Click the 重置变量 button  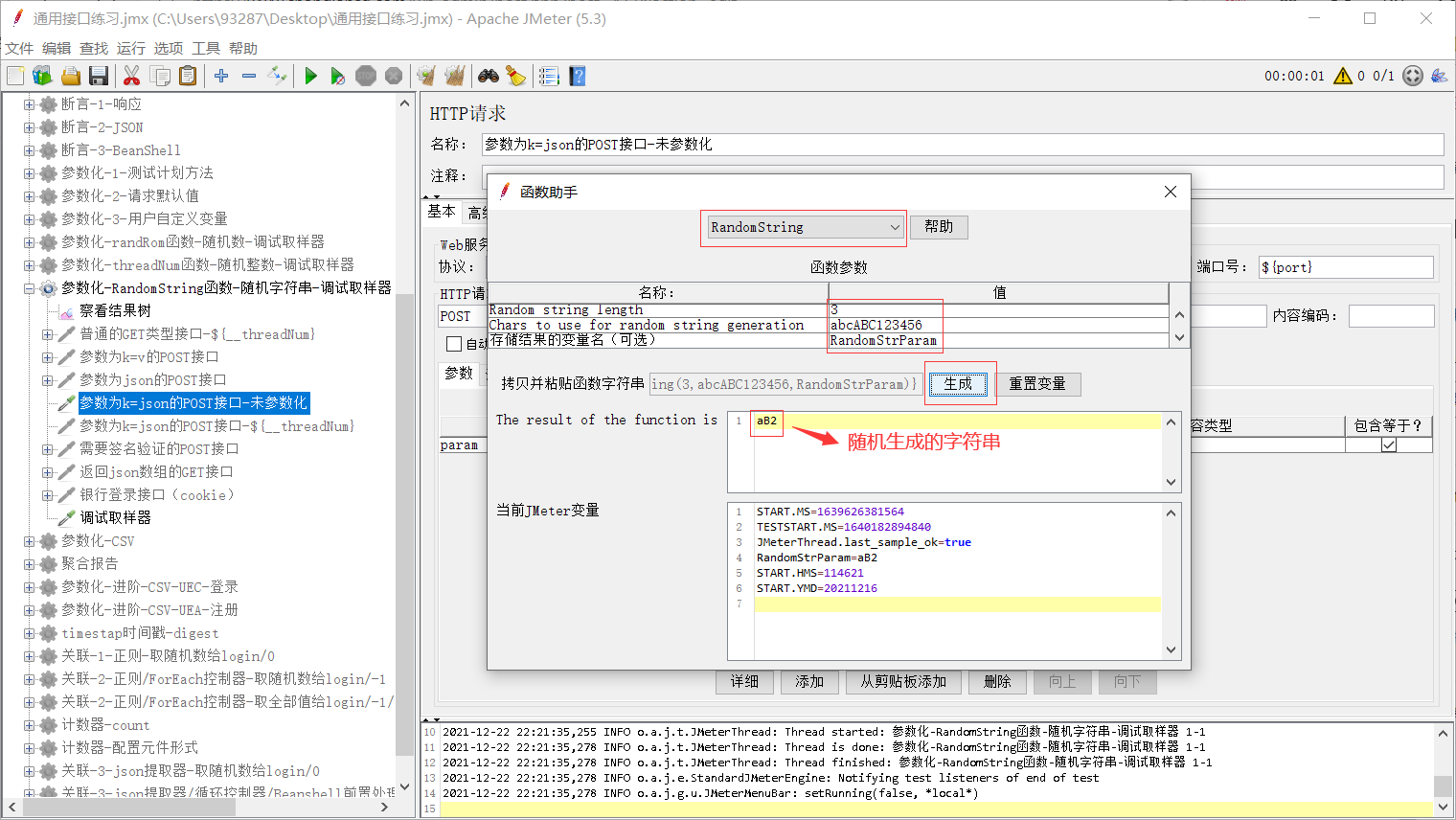(x=1037, y=384)
